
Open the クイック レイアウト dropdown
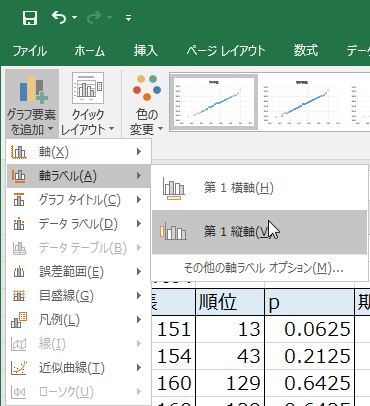click(88, 103)
